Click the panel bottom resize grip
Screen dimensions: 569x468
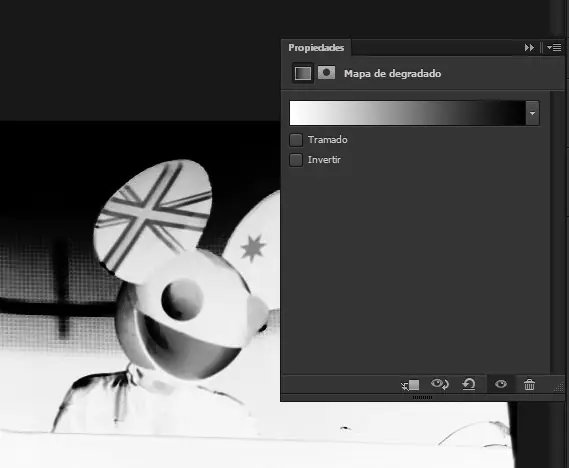pyautogui.click(x=422, y=398)
